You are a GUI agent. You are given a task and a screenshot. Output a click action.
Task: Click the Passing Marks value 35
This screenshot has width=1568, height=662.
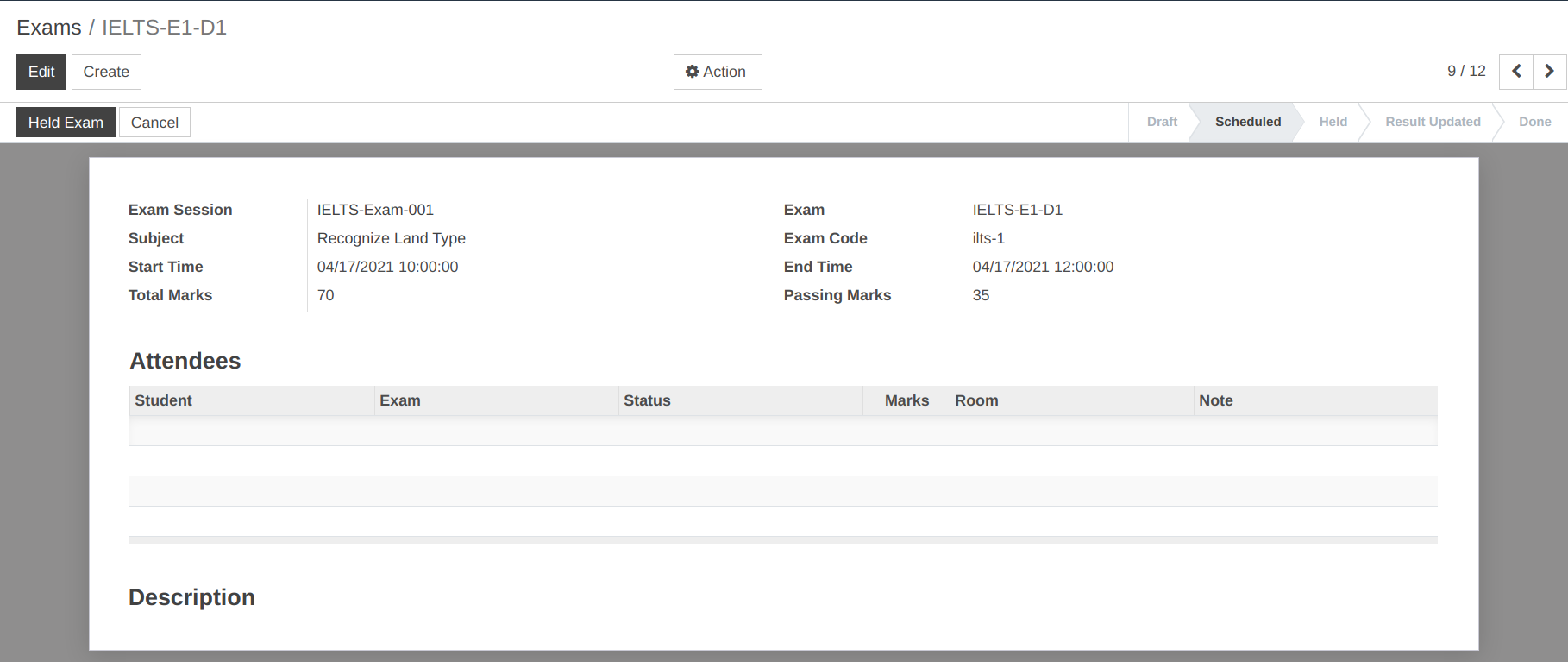(x=981, y=295)
